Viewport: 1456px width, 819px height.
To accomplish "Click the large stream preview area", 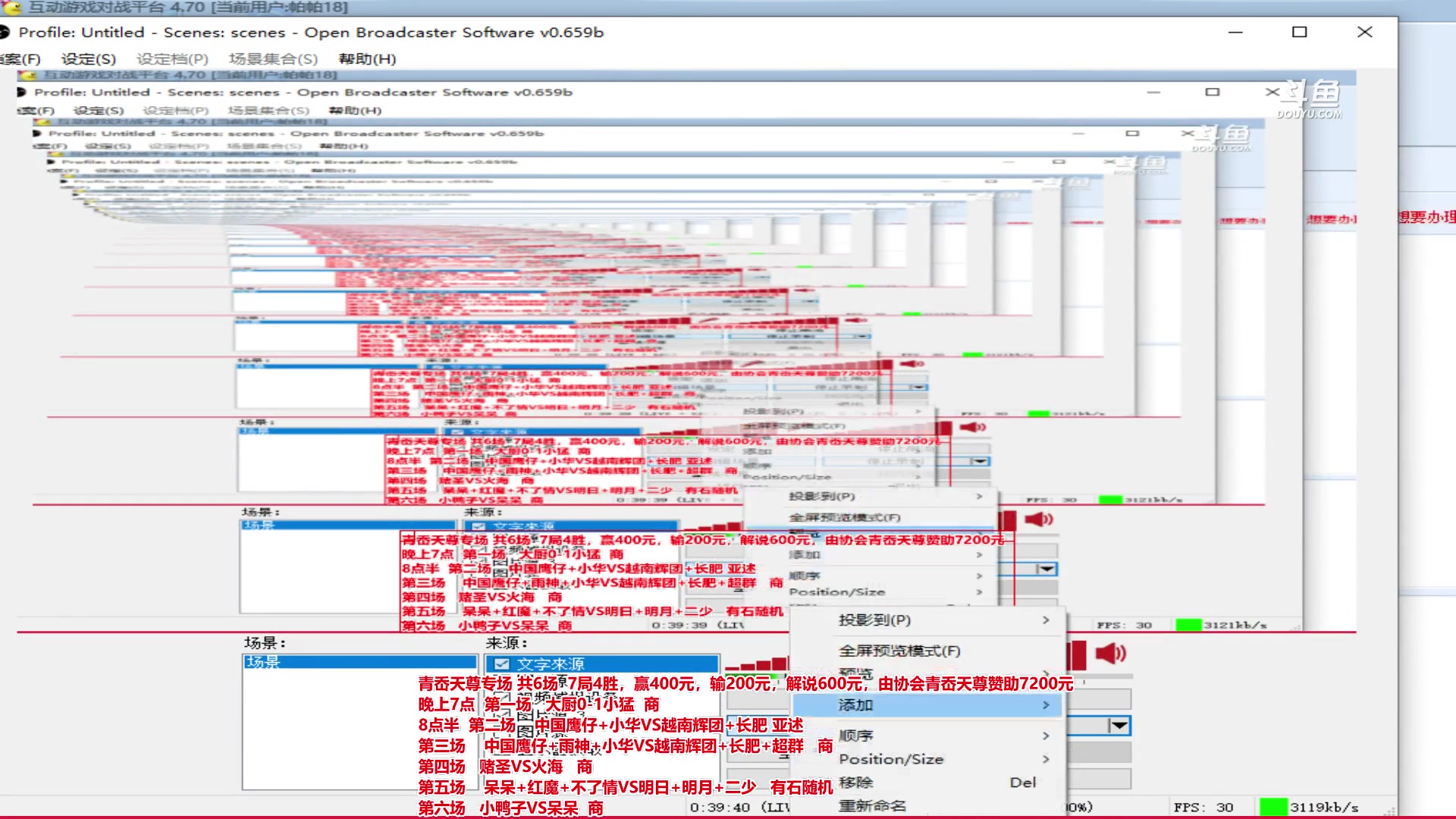I will point(686,353).
